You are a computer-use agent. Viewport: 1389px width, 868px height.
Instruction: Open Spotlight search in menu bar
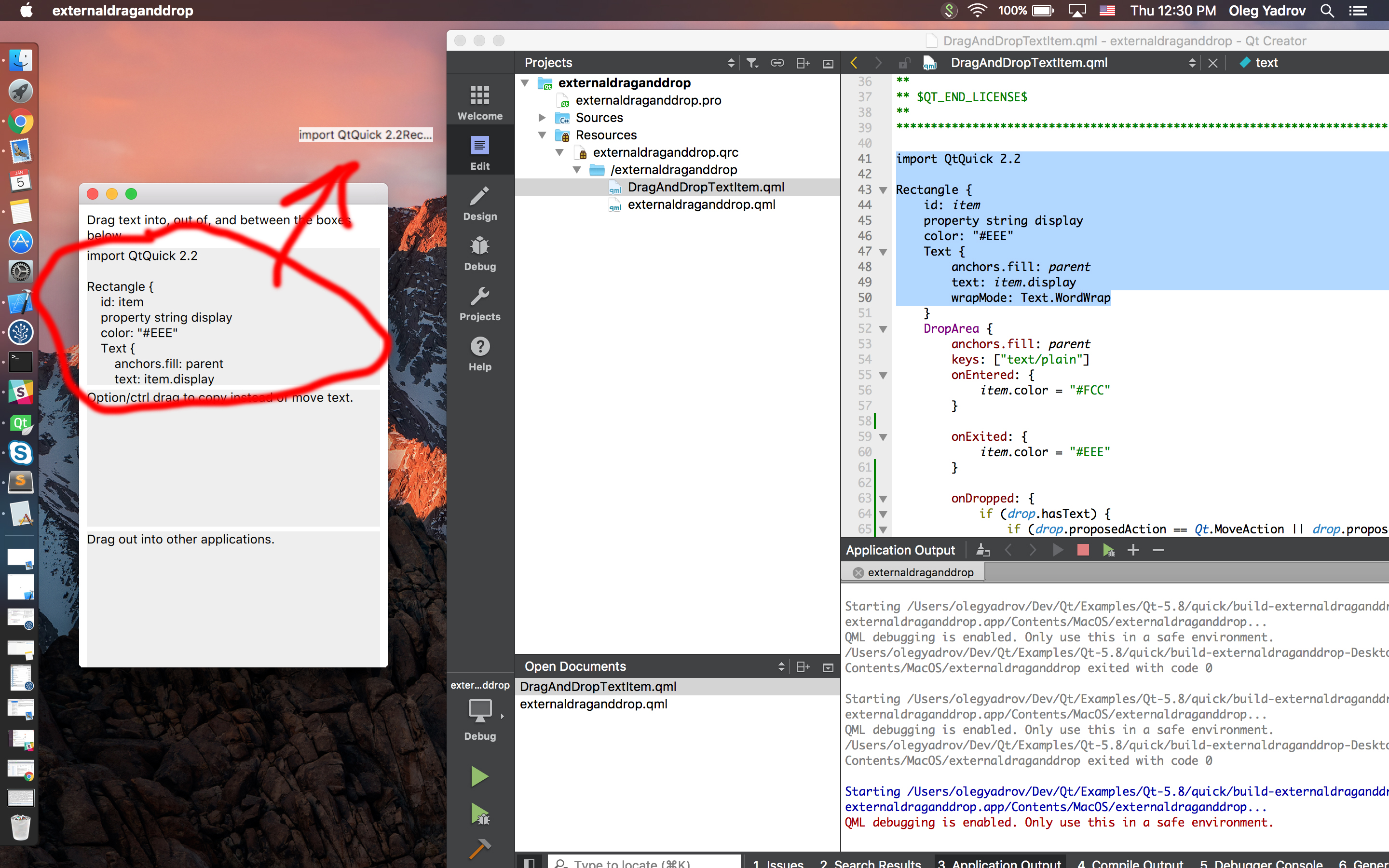(x=1326, y=10)
